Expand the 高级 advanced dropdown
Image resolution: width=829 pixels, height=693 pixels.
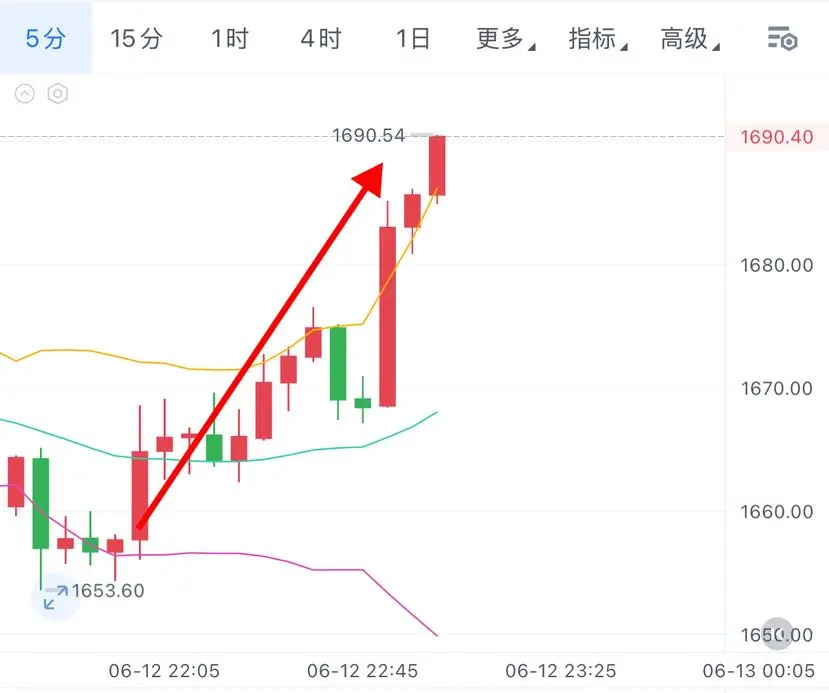(x=690, y=39)
